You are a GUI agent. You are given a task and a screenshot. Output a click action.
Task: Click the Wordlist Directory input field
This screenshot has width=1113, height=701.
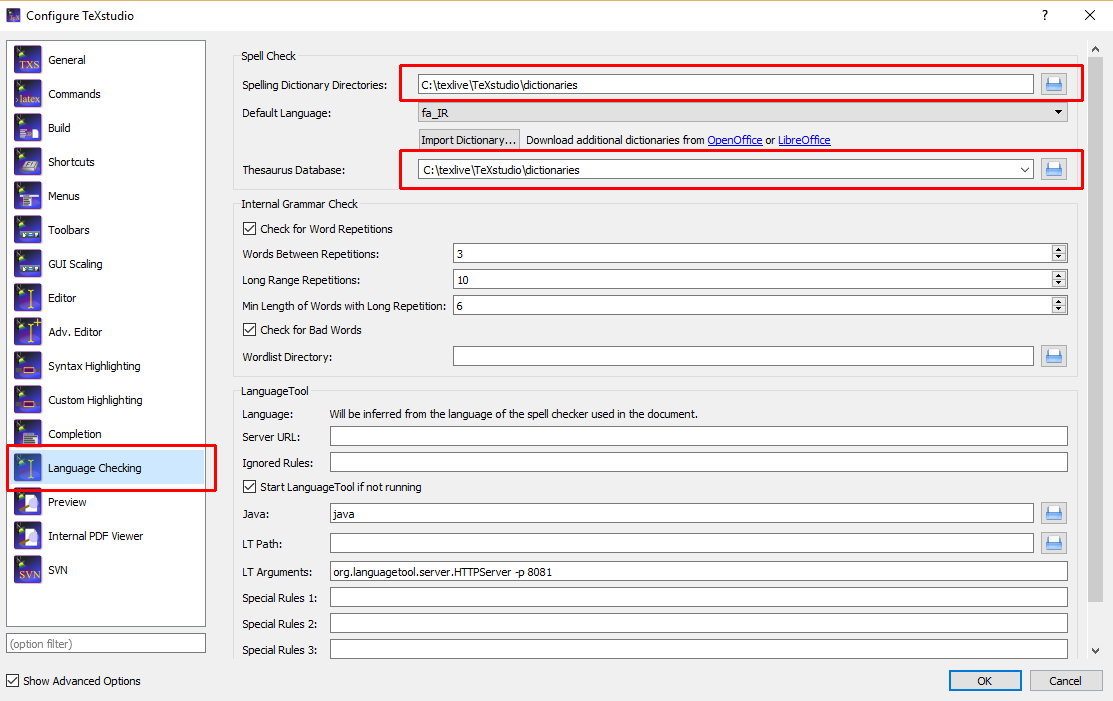[743, 356]
